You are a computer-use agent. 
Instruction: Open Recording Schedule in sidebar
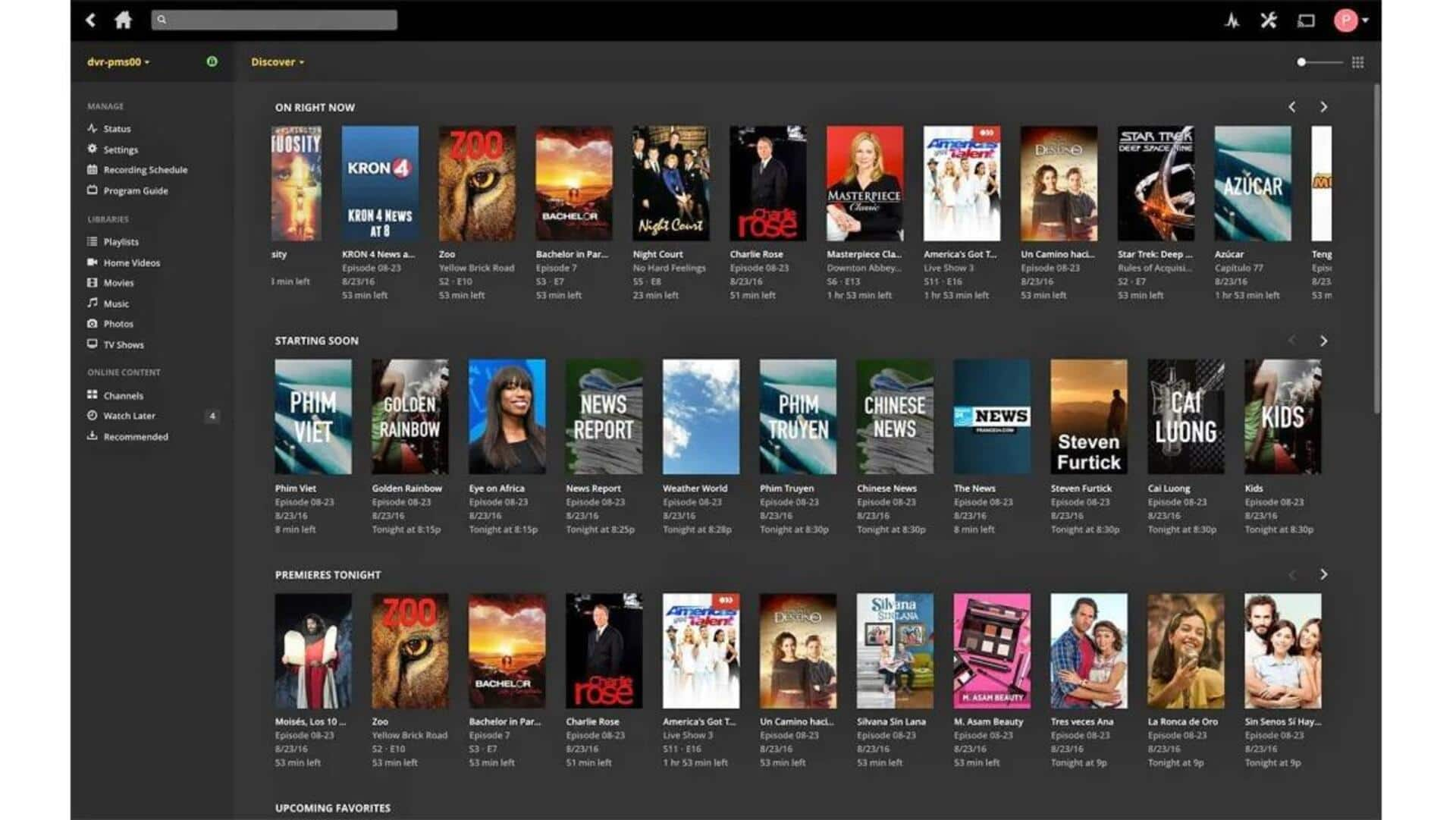pyautogui.click(x=137, y=170)
